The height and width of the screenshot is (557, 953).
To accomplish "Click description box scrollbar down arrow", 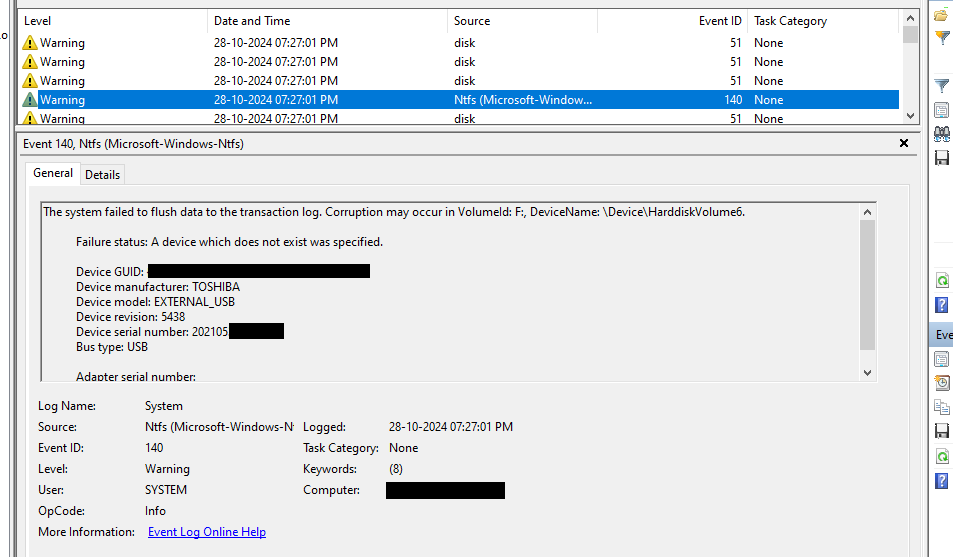I will click(867, 373).
